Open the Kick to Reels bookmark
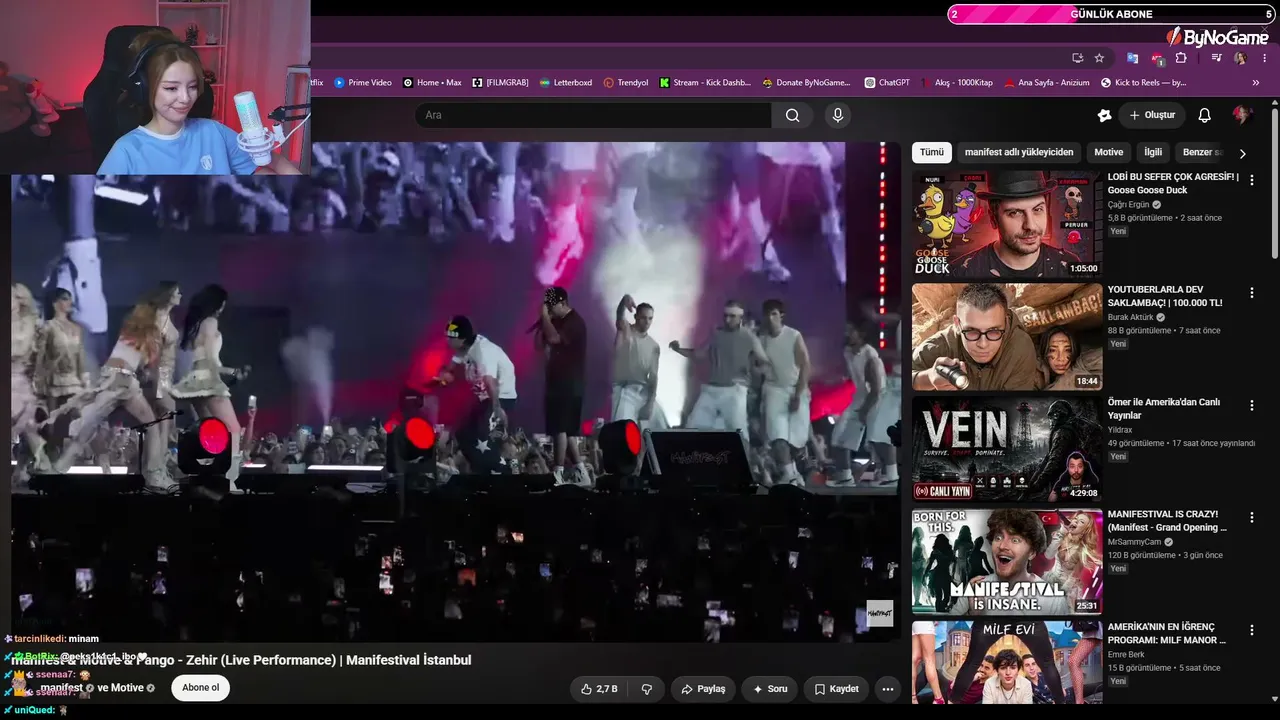 coord(1143,83)
